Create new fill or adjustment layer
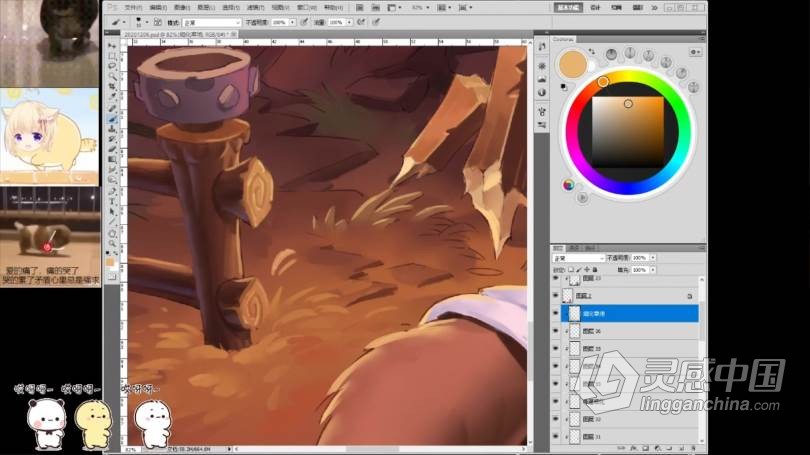 658,448
